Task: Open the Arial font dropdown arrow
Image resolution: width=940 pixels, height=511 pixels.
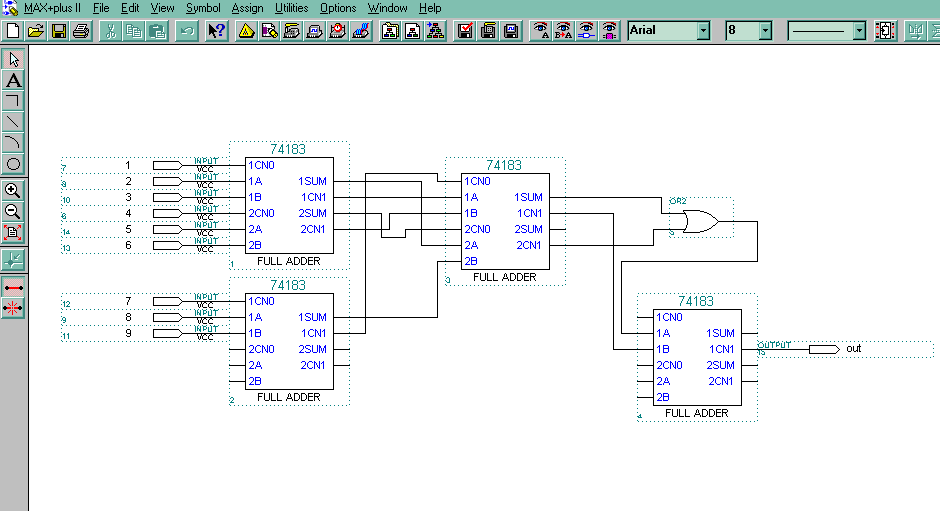Action: [703, 31]
